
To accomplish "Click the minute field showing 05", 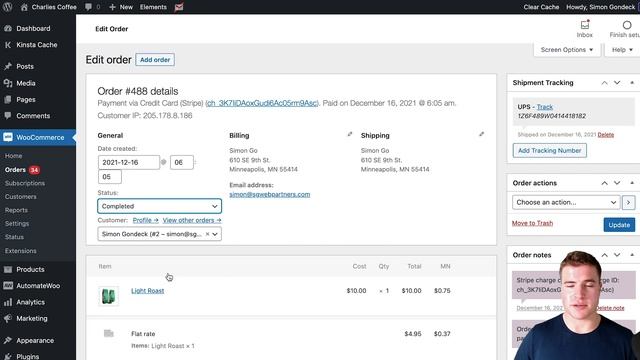I will 110,177.
